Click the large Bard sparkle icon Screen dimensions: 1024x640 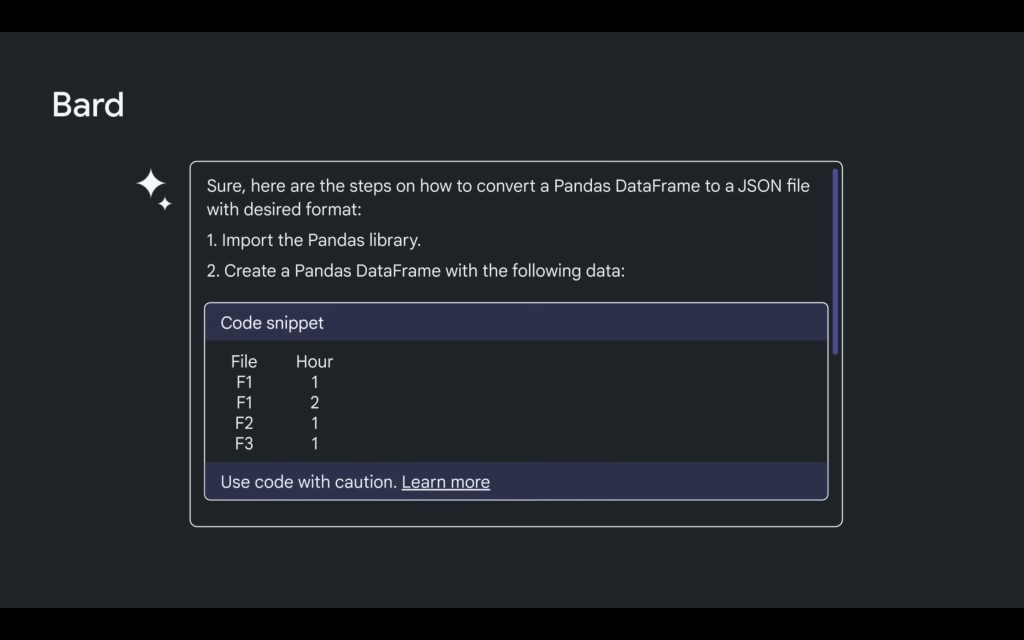tap(150, 184)
